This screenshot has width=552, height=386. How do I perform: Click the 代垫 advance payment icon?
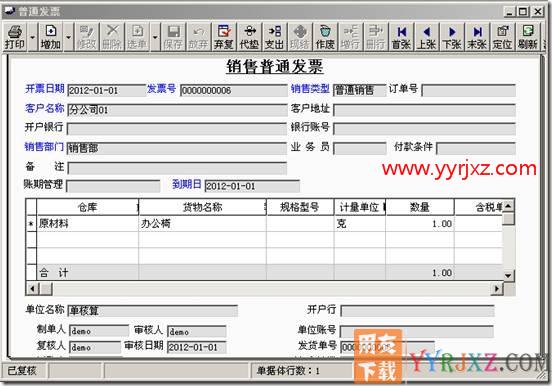(249, 37)
